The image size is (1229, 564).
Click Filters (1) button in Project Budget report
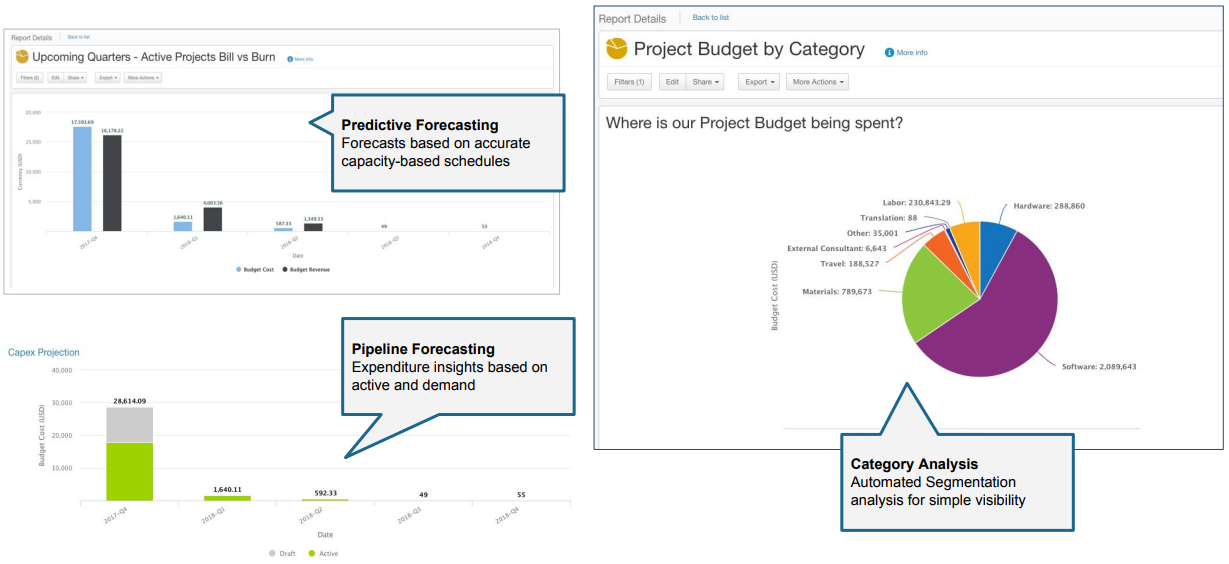[x=630, y=82]
